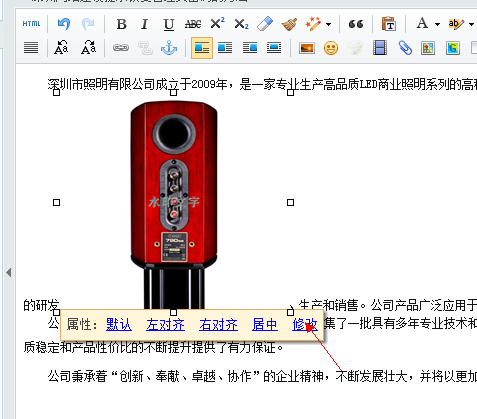Image resolution: width=477 pixels, height=419 pixels.
Task: Select the format painter brush
Action: pyautogui.click(x=289, y=24)
